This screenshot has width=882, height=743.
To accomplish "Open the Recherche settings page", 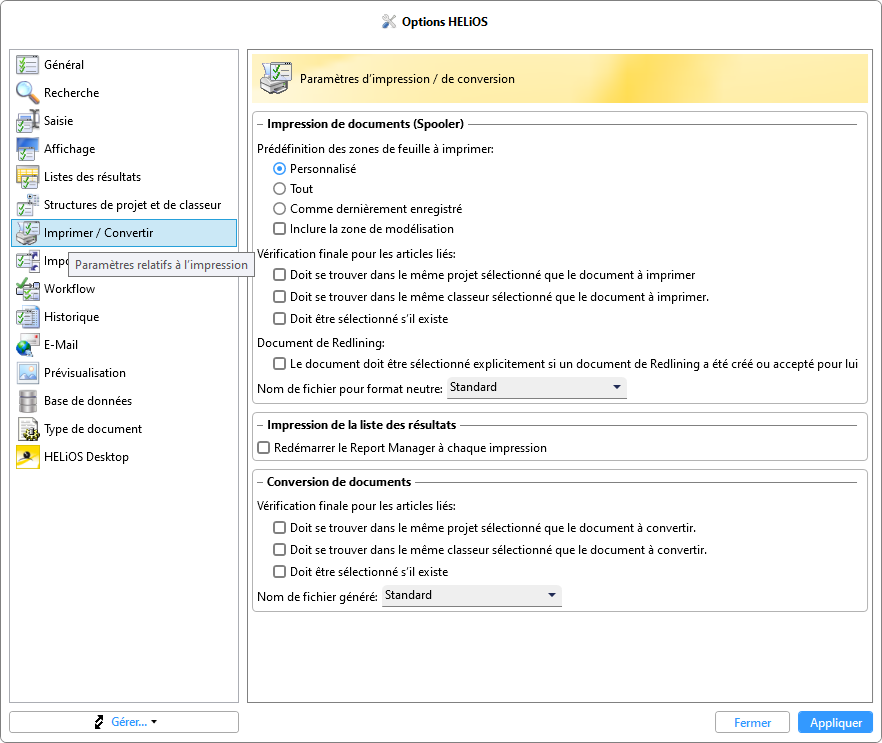I will click(x=124, y=93).
